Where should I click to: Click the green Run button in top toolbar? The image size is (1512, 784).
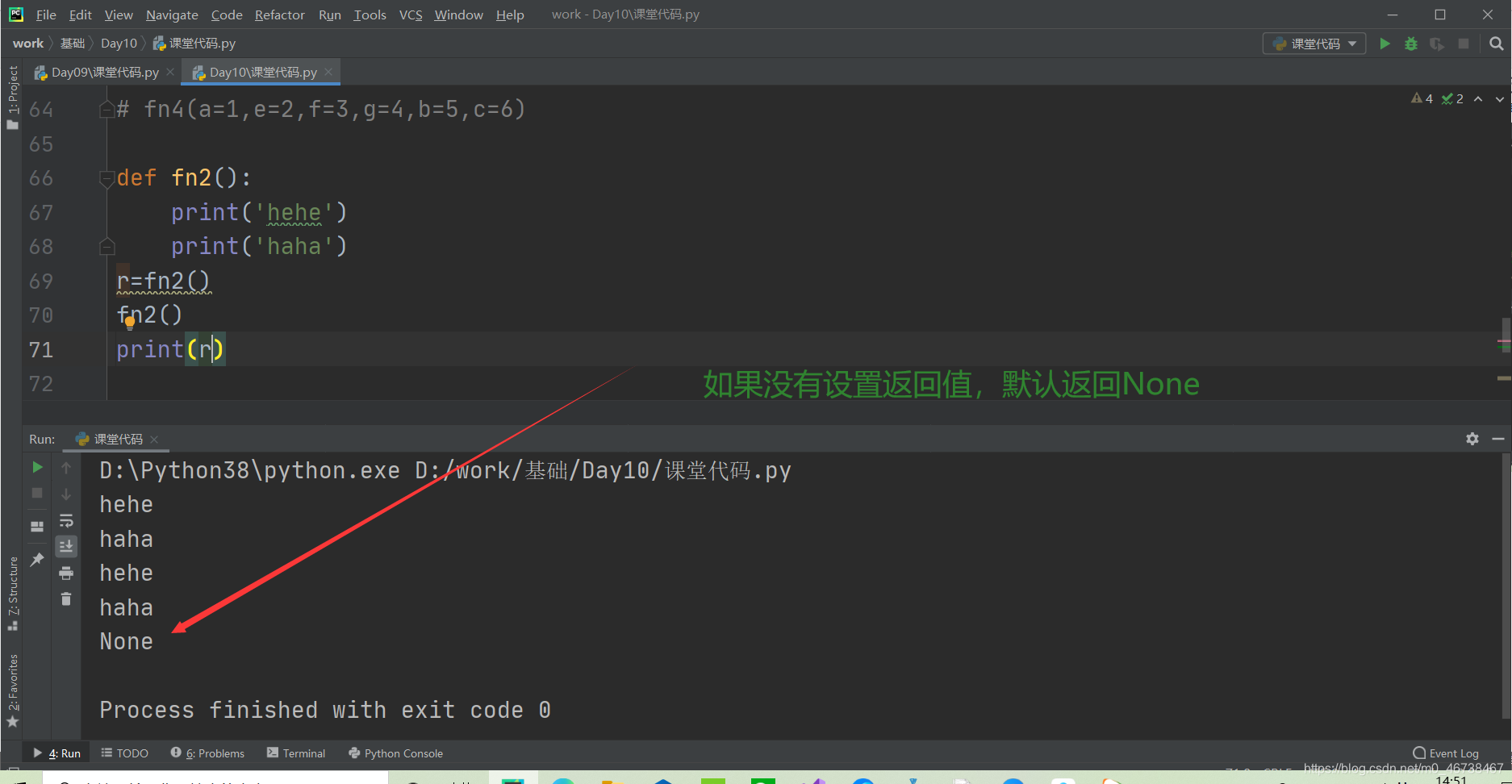[x=1385, y=44]
